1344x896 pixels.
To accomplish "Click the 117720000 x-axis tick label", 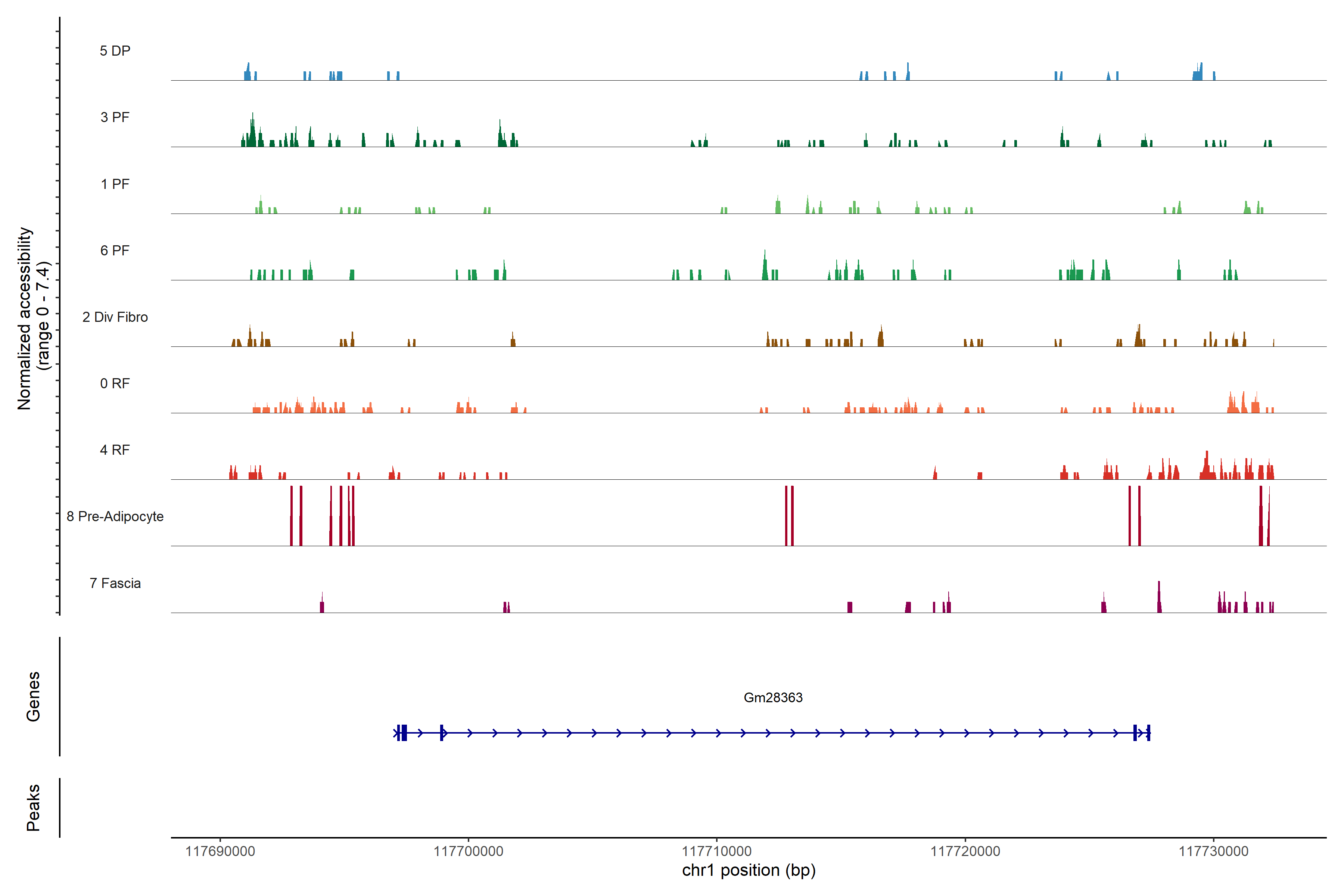I will click(965, 851).
